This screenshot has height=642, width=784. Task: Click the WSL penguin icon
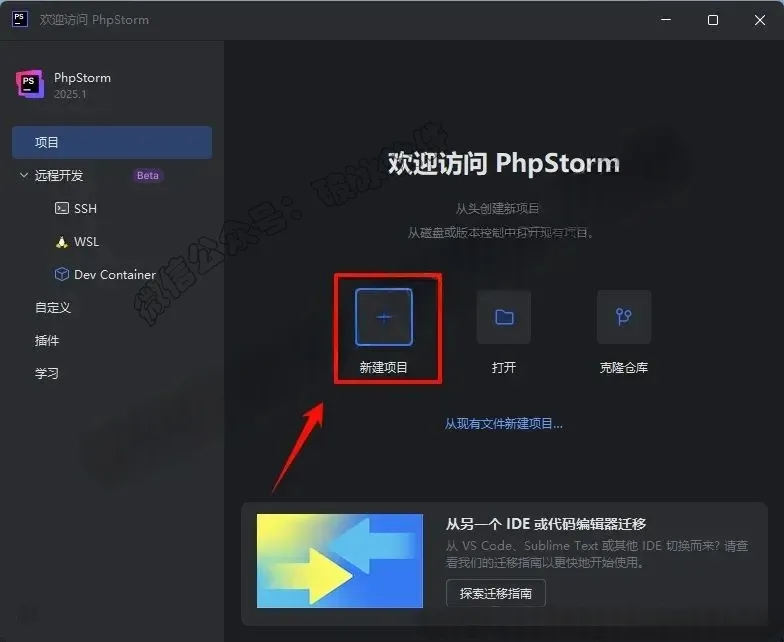pyautogui.click(x=62, y=242)
